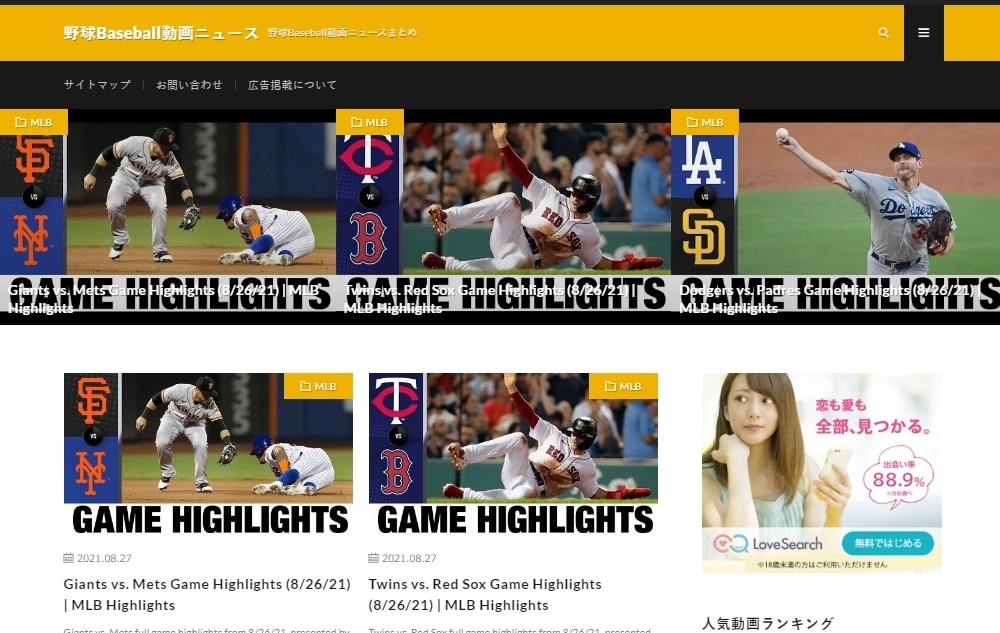Click 人気動画ランキング sidebar heading
Screen dimensions: 1000x633
click(768, 623)
